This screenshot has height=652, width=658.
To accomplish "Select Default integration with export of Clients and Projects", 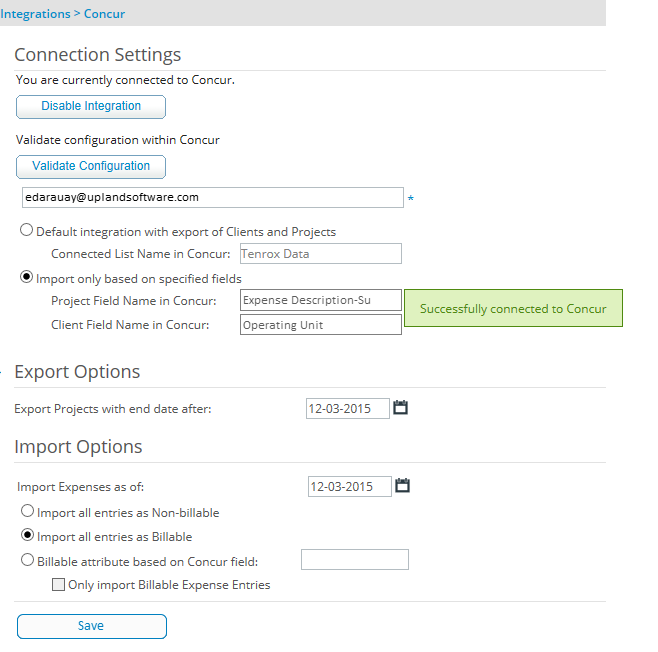I will 26,230.
